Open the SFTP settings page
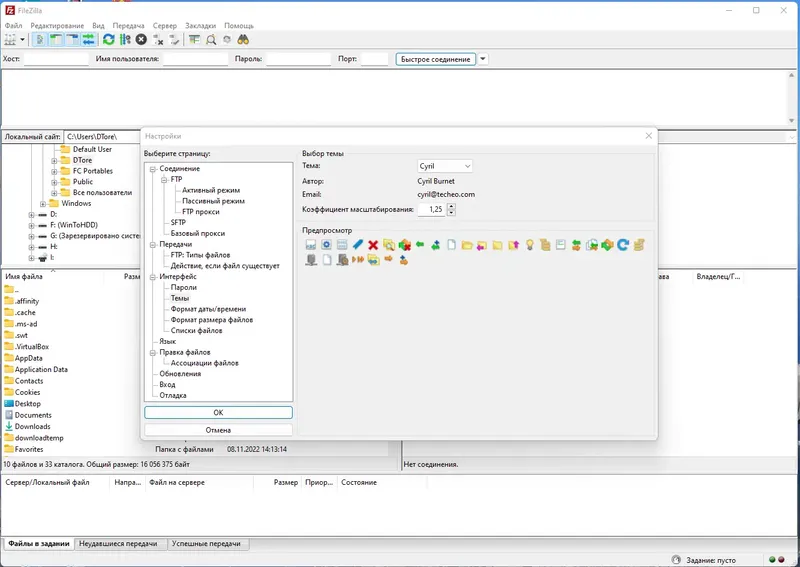 click(x=178, y=223)
